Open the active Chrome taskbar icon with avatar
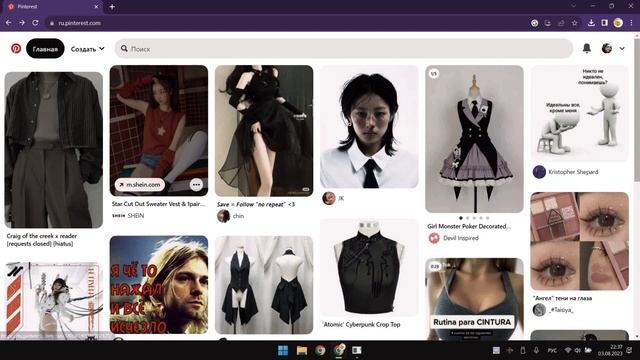 click(x=339, y=350)
